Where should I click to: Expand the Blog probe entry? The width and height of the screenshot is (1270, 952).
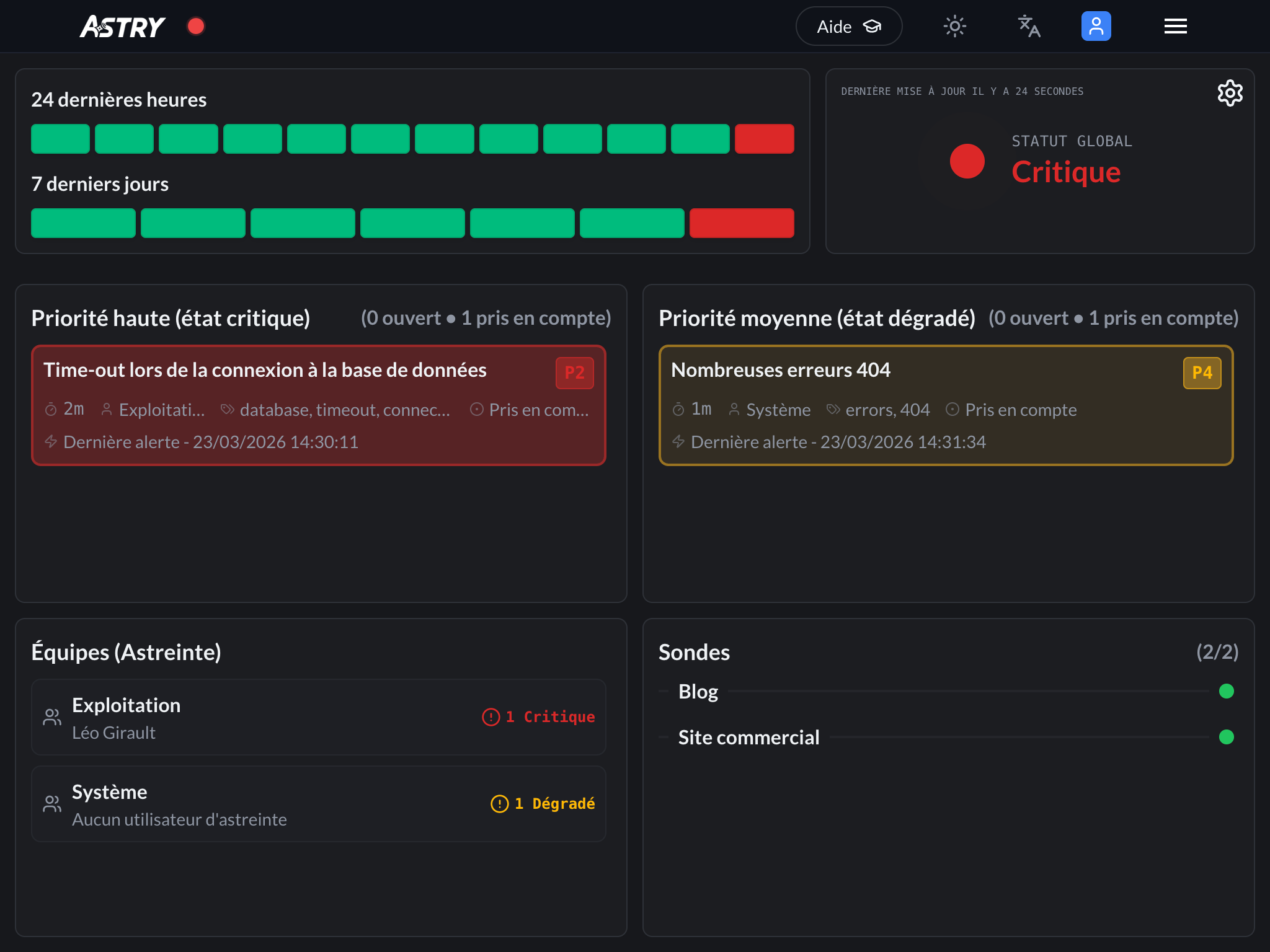(x=698, y=691)
